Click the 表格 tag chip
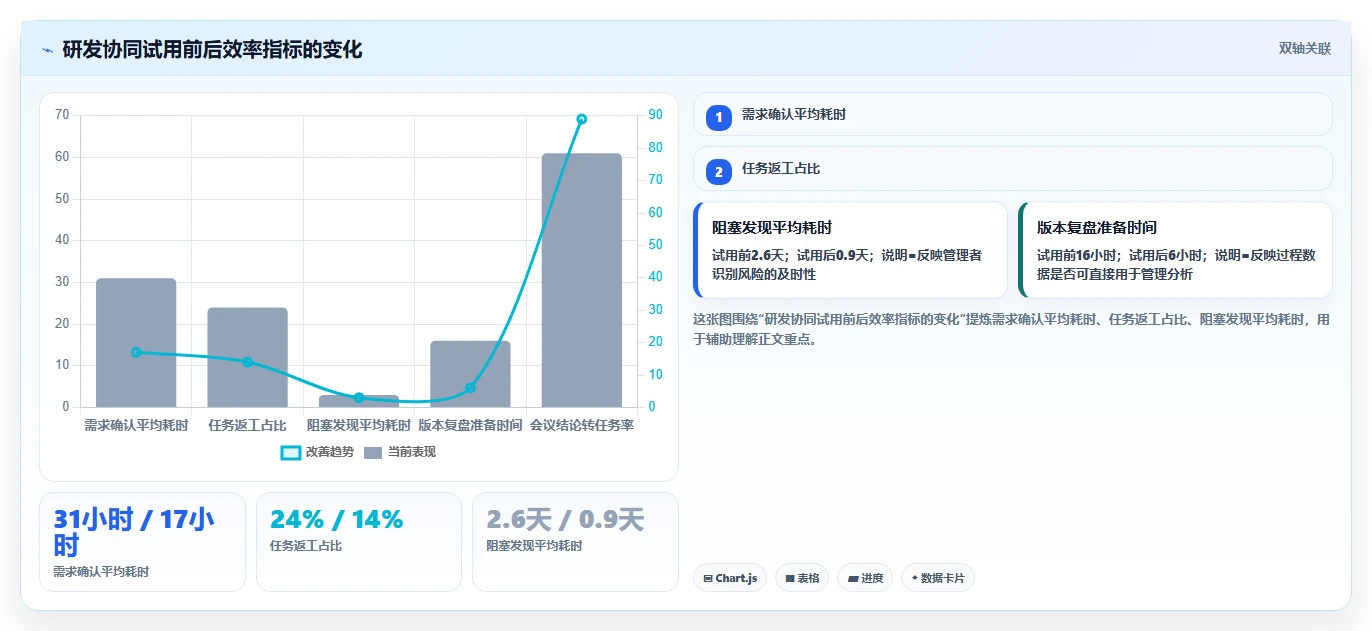The width and height of the screenshot is (1372, 631). pos(802,578)
